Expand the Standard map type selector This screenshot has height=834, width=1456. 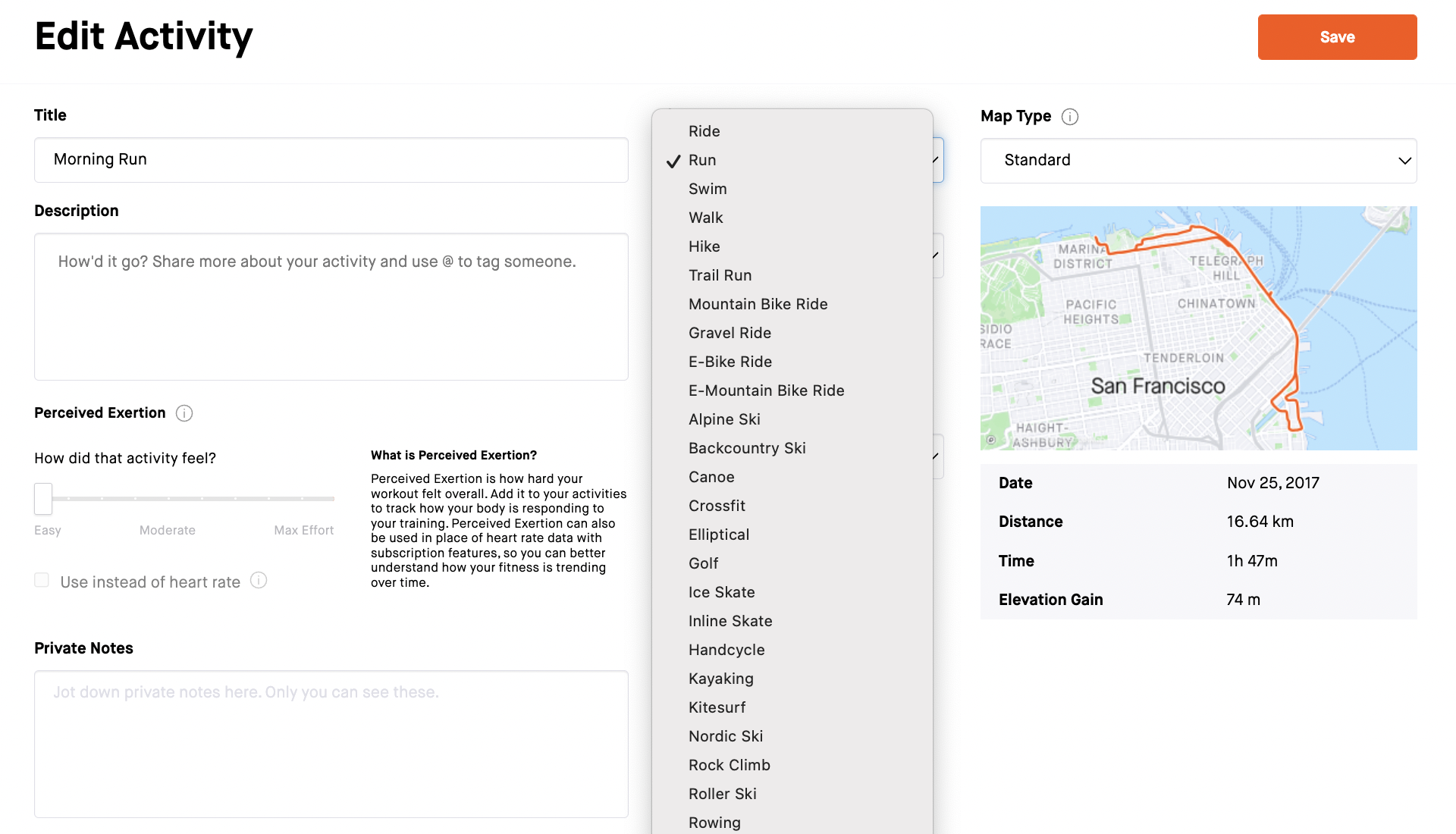click(x=1199, y=159)
